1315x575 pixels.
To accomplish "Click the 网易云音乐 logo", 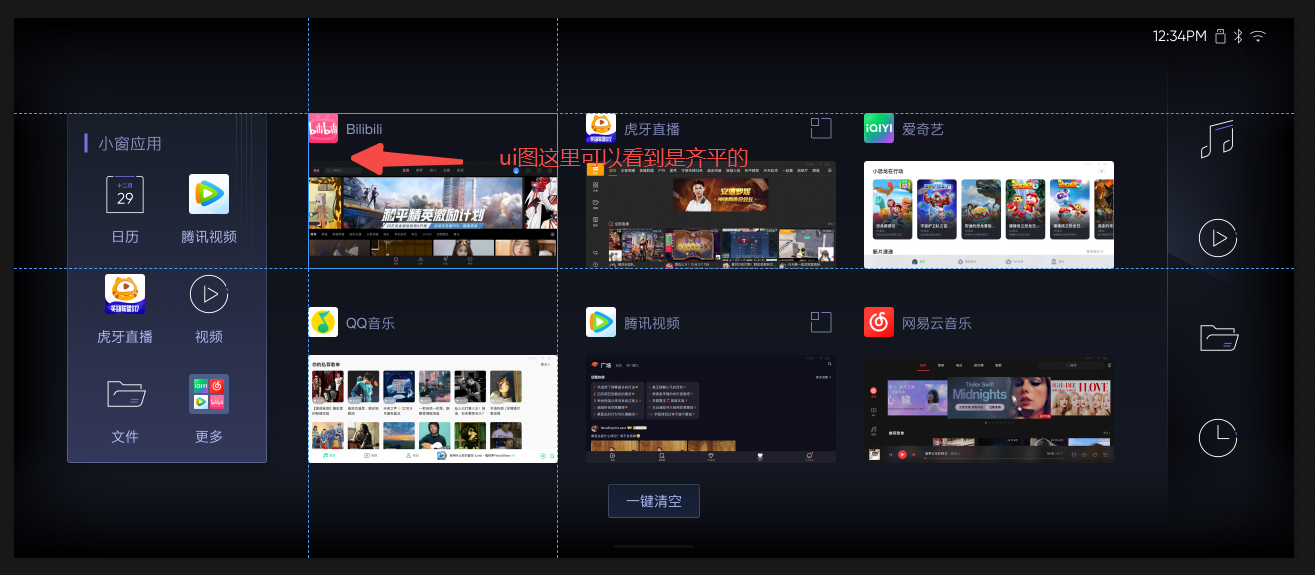I will (879, 322).
